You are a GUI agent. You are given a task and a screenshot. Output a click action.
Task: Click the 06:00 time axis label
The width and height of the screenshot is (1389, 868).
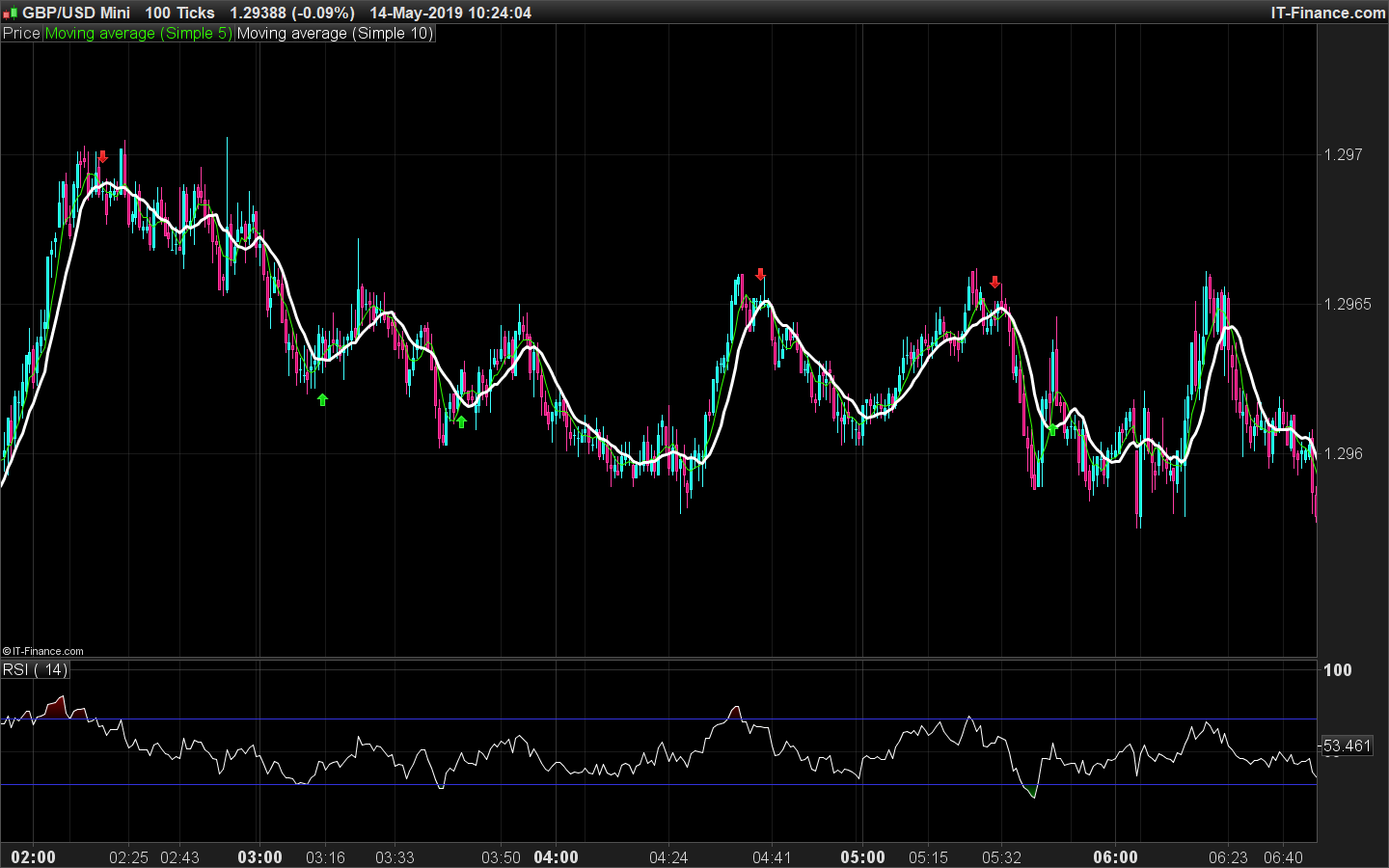pos(1116,857)
